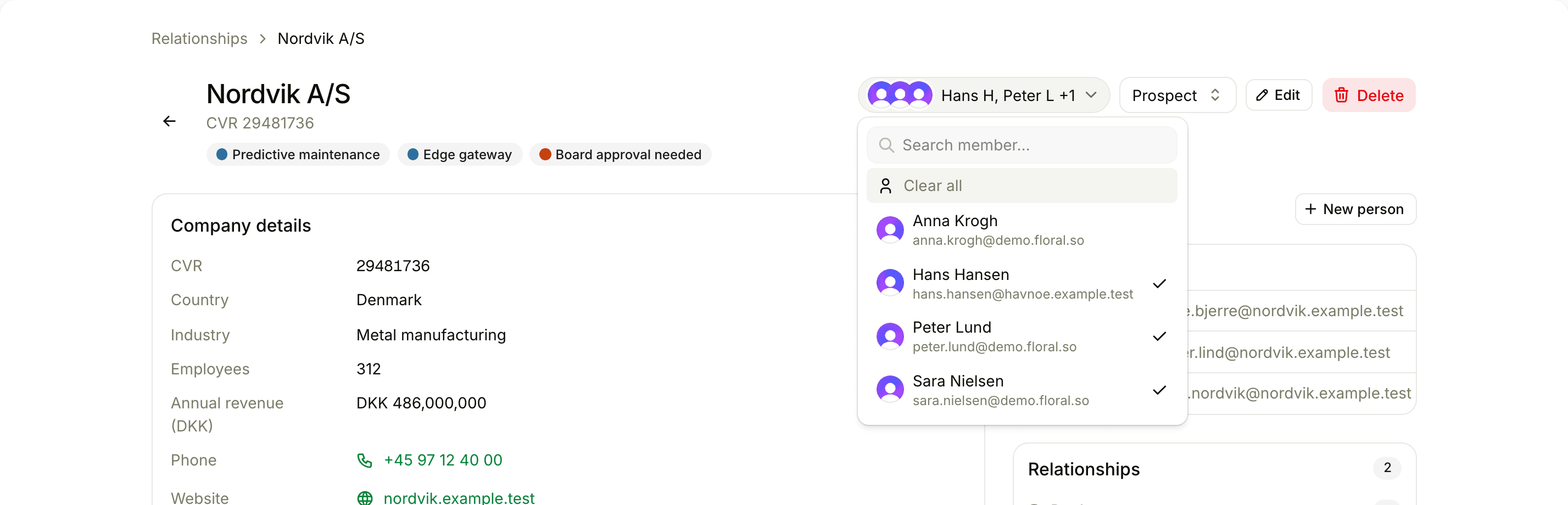Click Peter Lund's avatar in the member list
Screen dimensions: 1568x505
(890, 336)
